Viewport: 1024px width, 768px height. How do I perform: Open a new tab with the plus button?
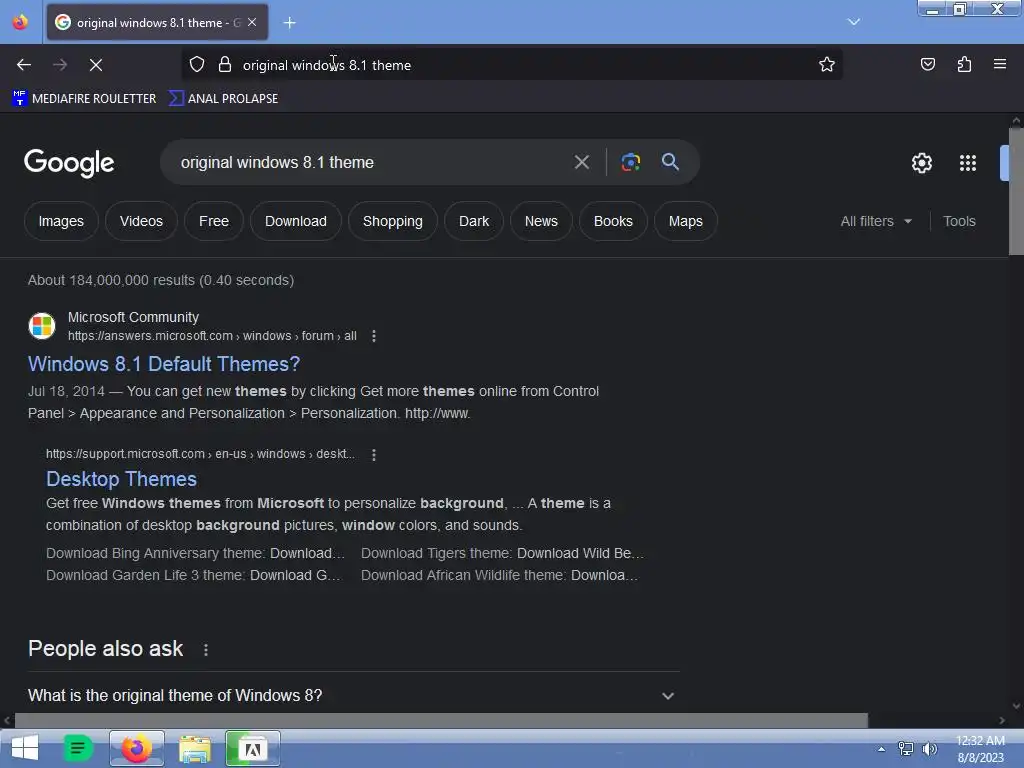(x=289, y=23)
